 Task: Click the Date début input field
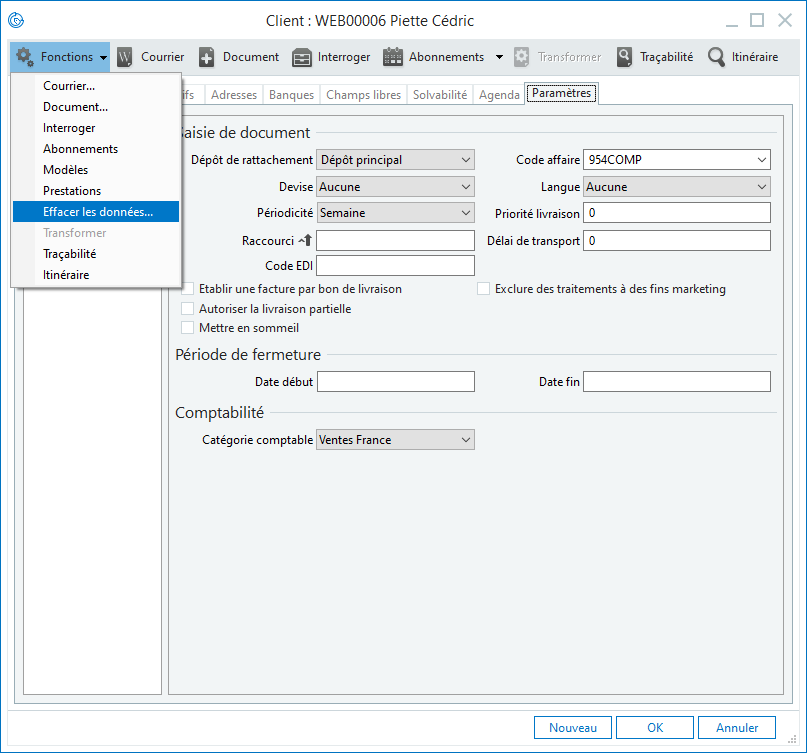[x=395, y=382]
